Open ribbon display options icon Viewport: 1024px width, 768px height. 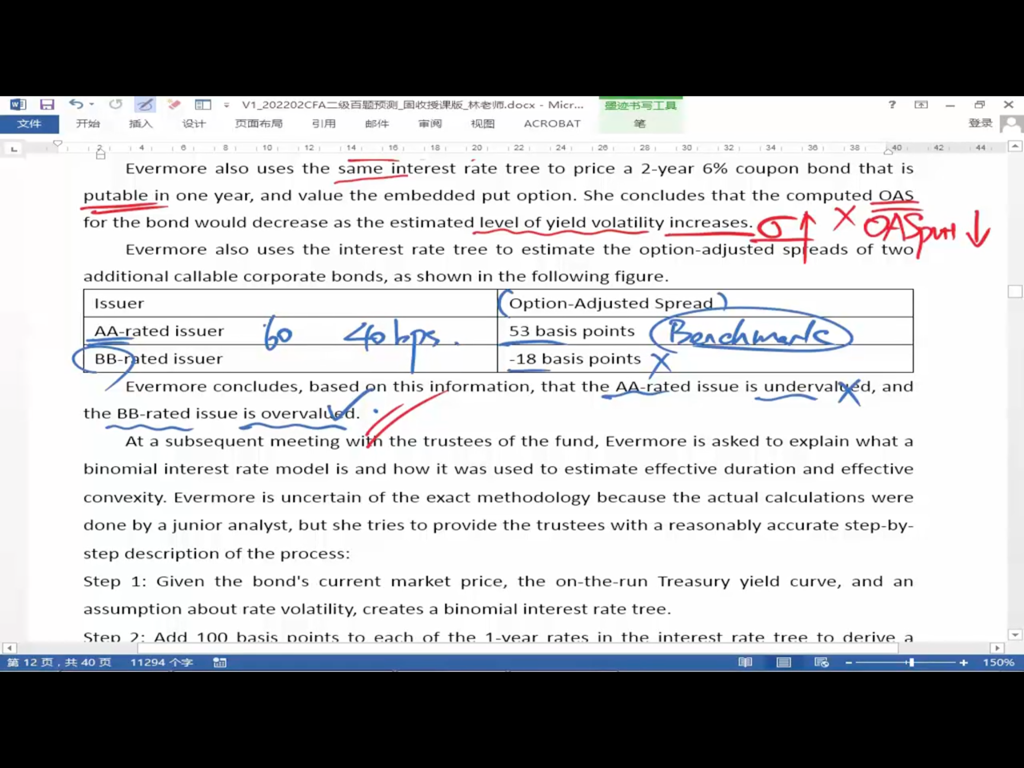[921, 104]
